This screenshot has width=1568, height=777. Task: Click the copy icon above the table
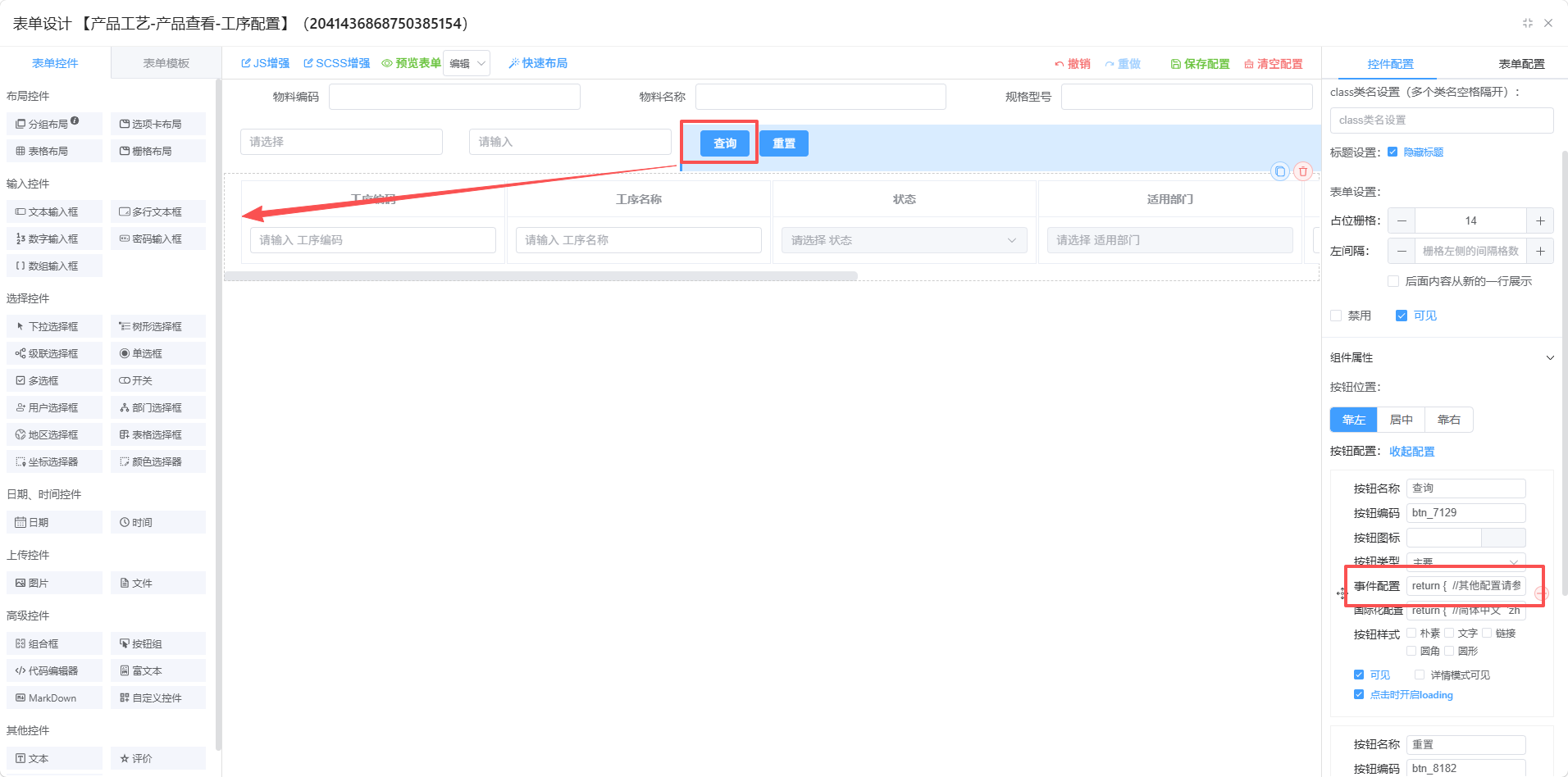click(x=1280, y=171)
